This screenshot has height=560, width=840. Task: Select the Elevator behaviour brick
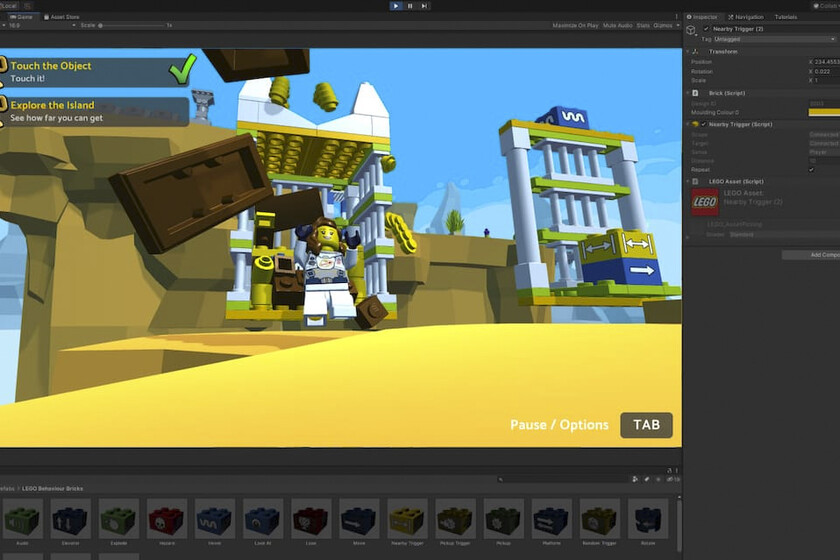70,519
